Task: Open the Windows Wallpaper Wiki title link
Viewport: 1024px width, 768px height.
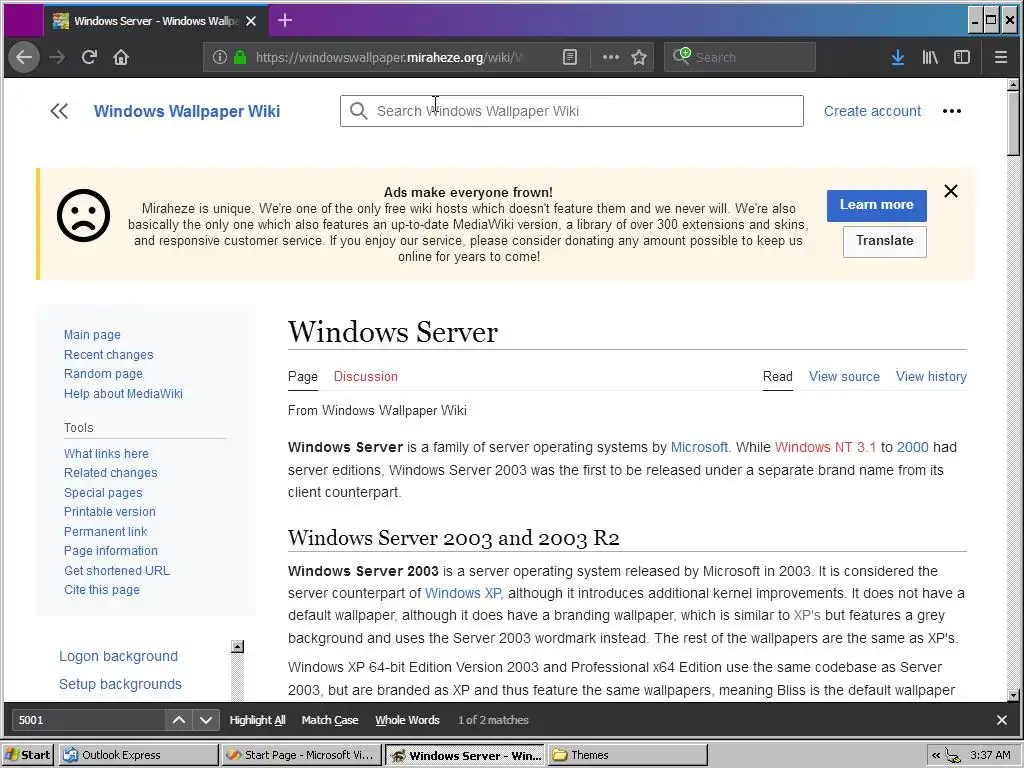Action: pyautogui.click(x=187, y=111)
